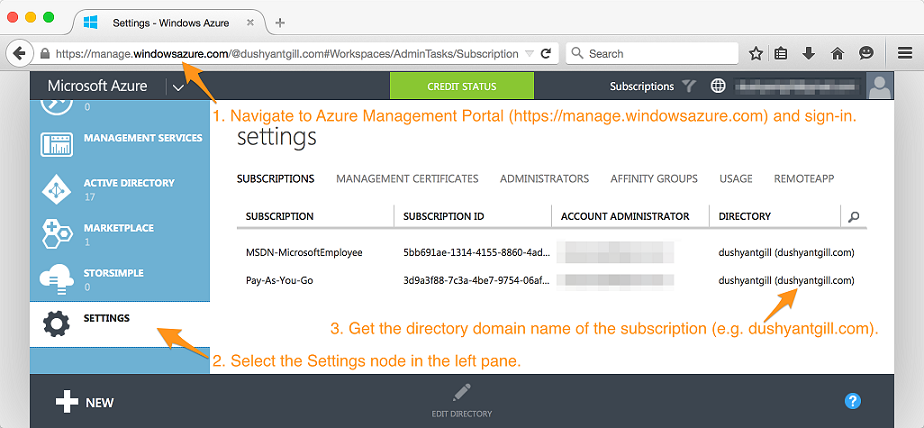Image resolution: width=924 pixels, height=428 pixels.
Task: Open the Firefox downloads arrow
Action: (x=809, y=53)
